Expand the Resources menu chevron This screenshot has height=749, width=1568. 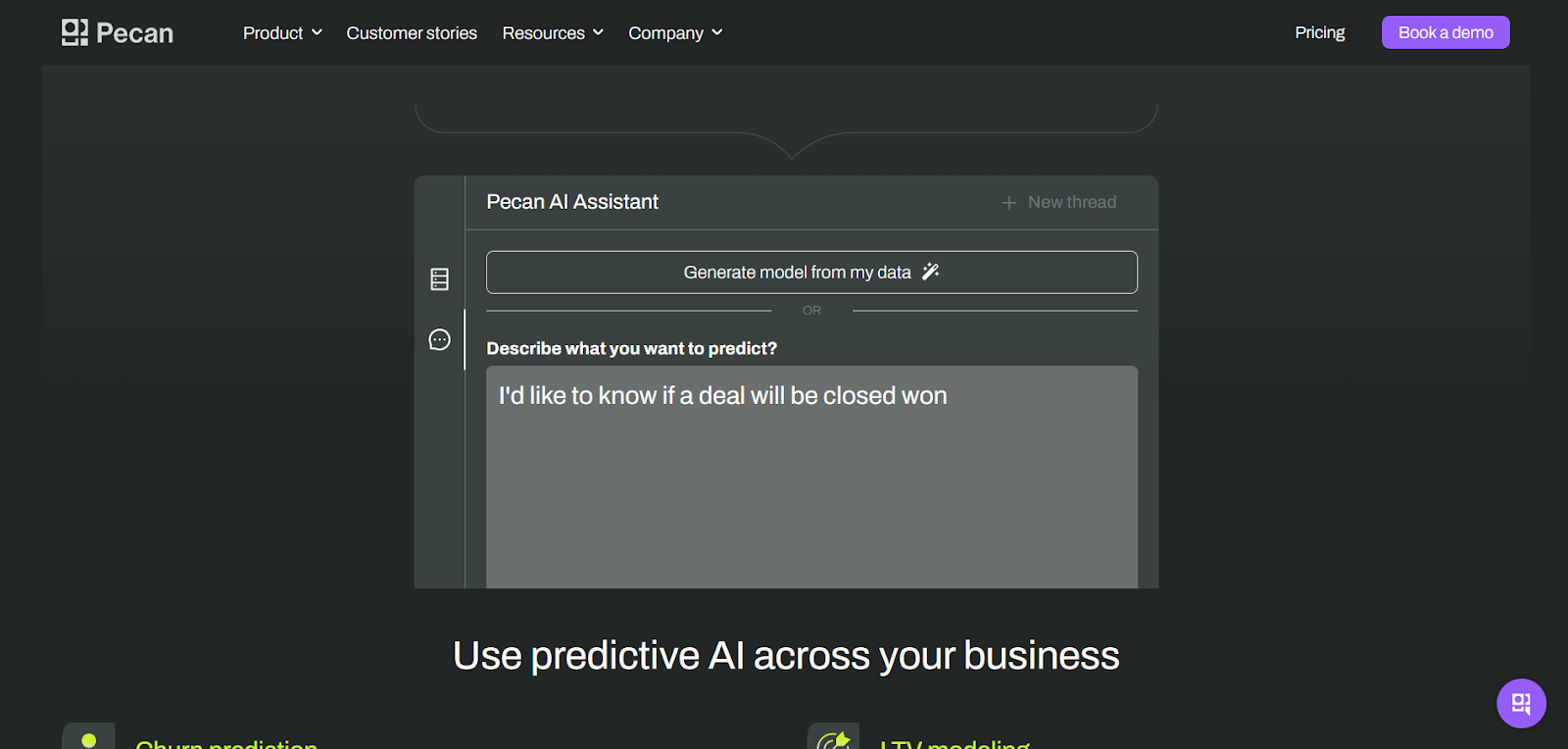click(598, 32)
